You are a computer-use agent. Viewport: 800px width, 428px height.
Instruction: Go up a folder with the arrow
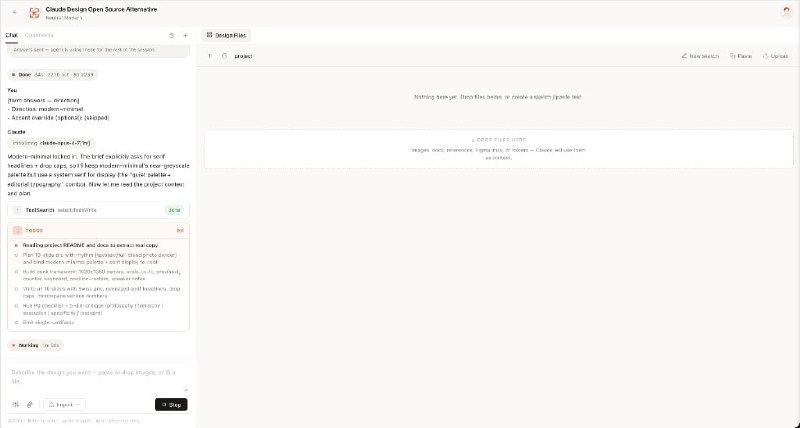[x=210, y=56]
